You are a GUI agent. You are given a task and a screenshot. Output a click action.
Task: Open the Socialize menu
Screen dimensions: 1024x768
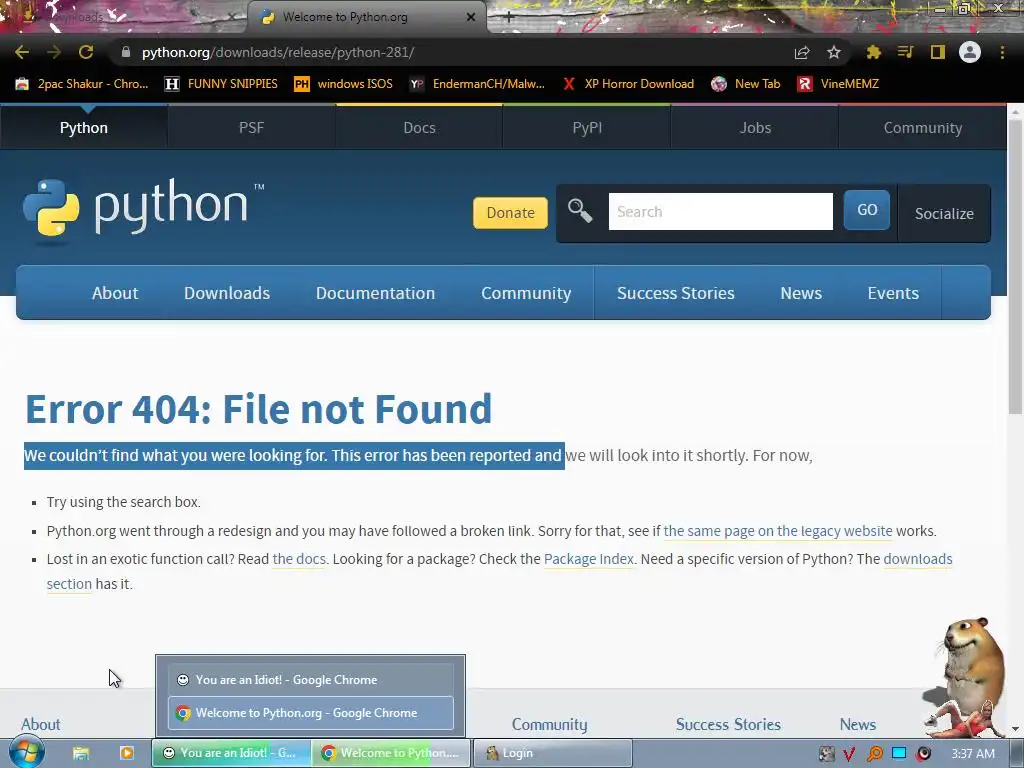pyautogui.click(x=944, y=214)
